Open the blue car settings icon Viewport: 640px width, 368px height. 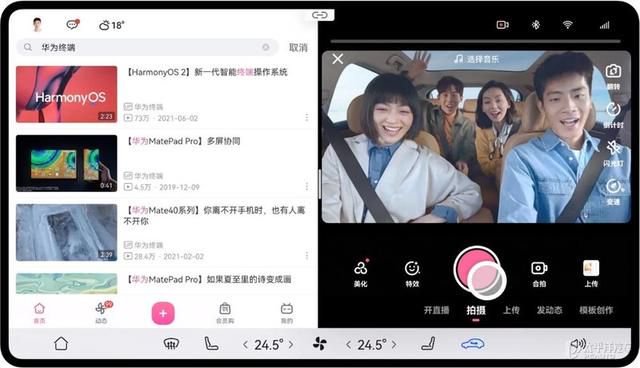point(473,344)
